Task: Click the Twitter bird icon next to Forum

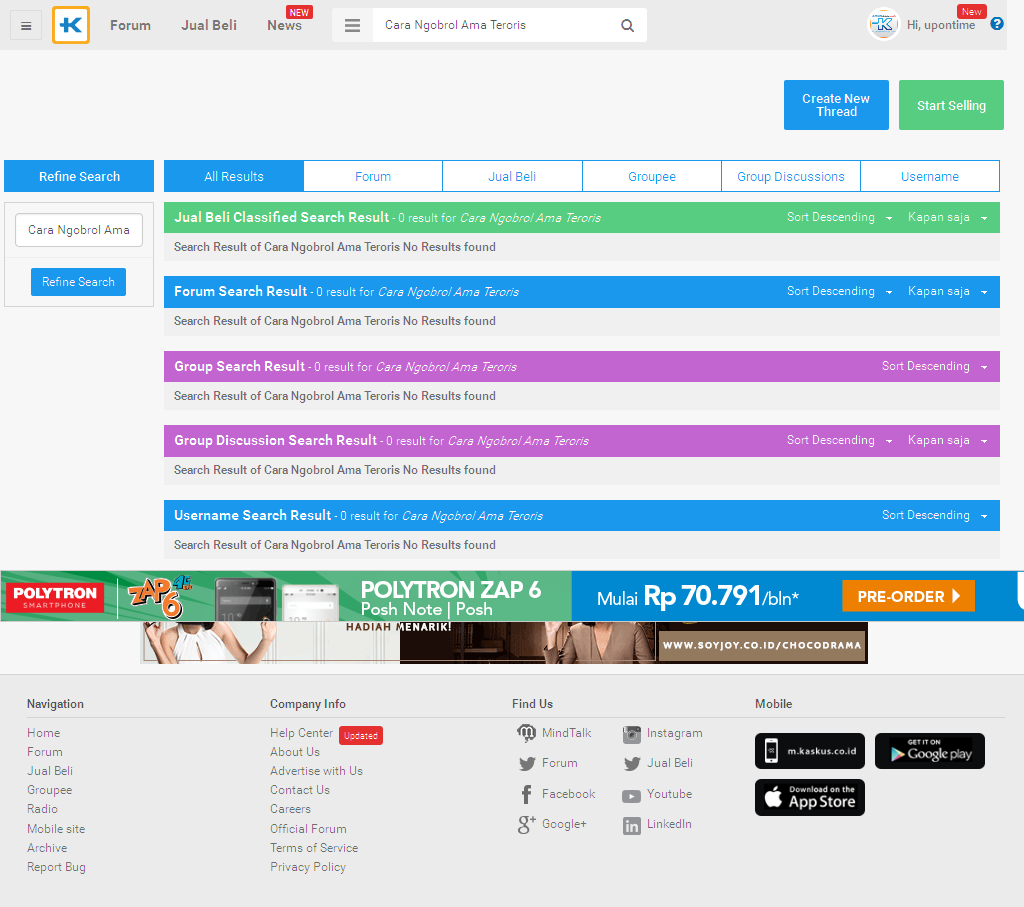Action: [x=527, y=763]
